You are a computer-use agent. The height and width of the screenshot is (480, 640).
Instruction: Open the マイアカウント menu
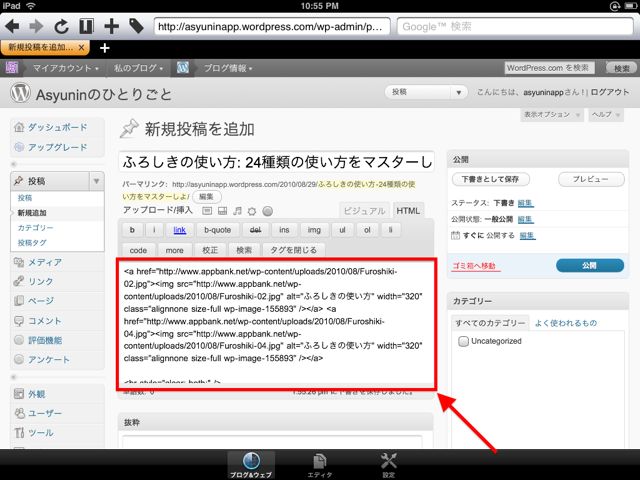[66, 68]
